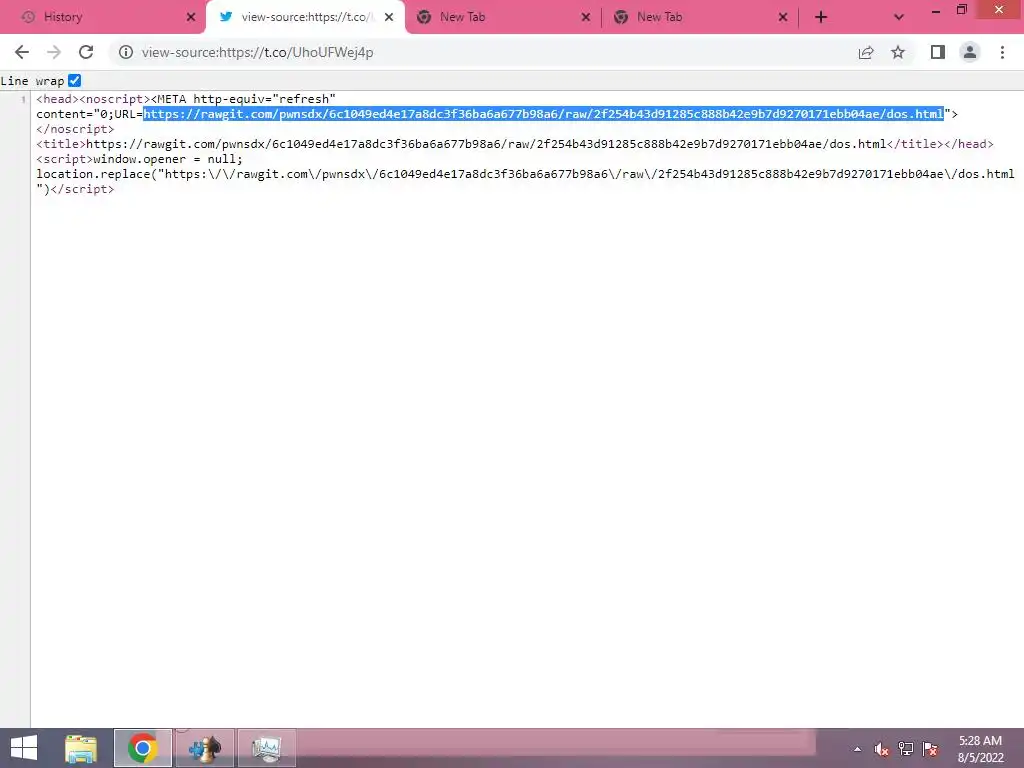Click the rawgit URL inside title tag
This screenshot has height=768, width=1024.
tap(486, 144)
